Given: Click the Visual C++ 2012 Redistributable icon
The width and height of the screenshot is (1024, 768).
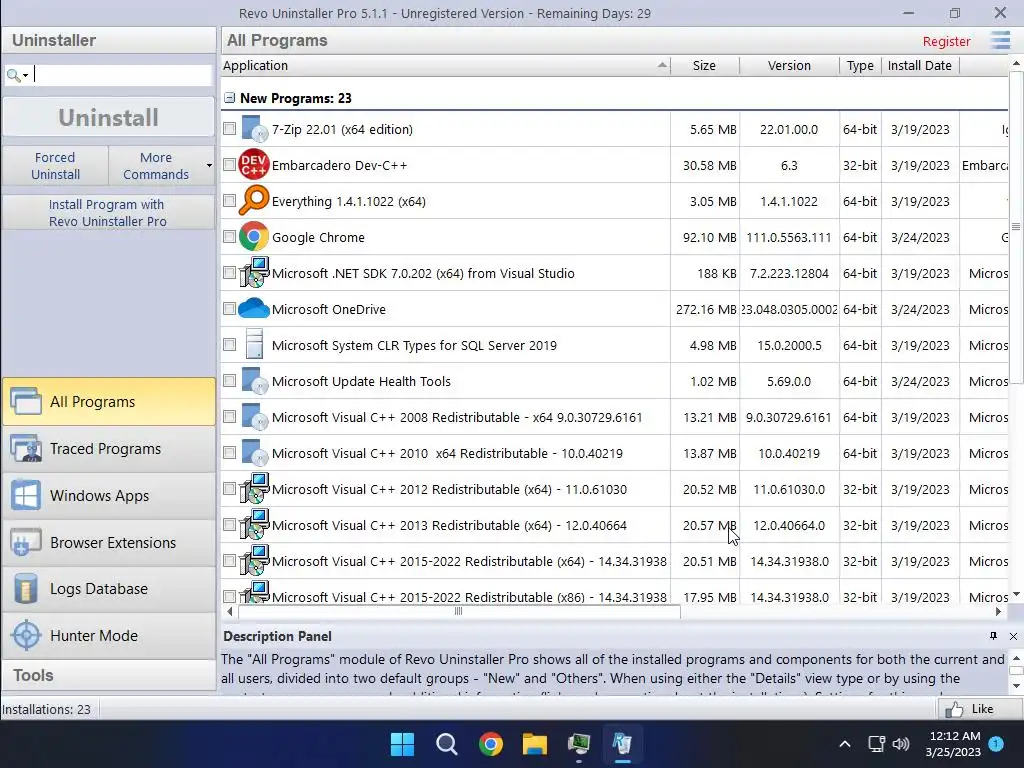Looking at the screenshot, I should [253, 488].
